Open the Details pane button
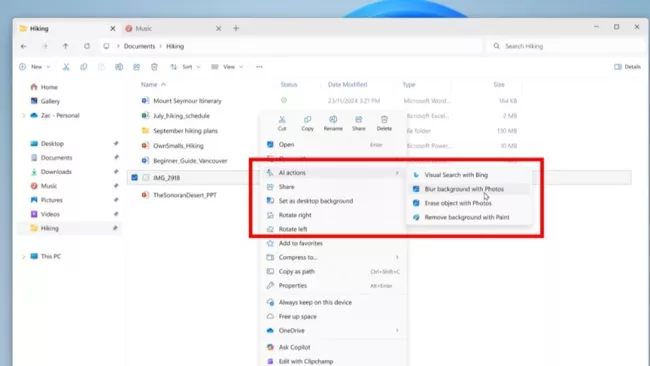650x366 pixels. click(x=627, y=67)
